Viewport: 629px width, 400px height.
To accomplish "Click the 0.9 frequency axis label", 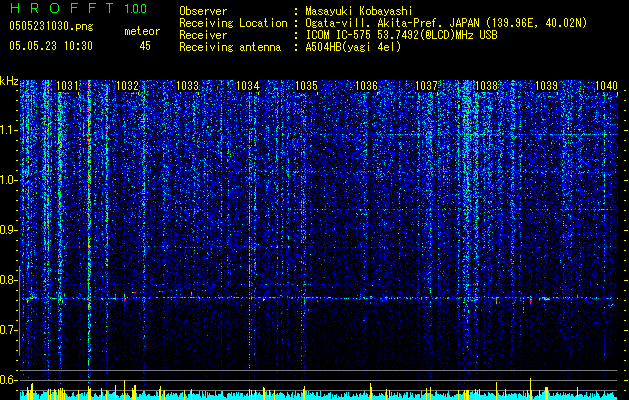I will pyautogui.click(x=9, y=230).
